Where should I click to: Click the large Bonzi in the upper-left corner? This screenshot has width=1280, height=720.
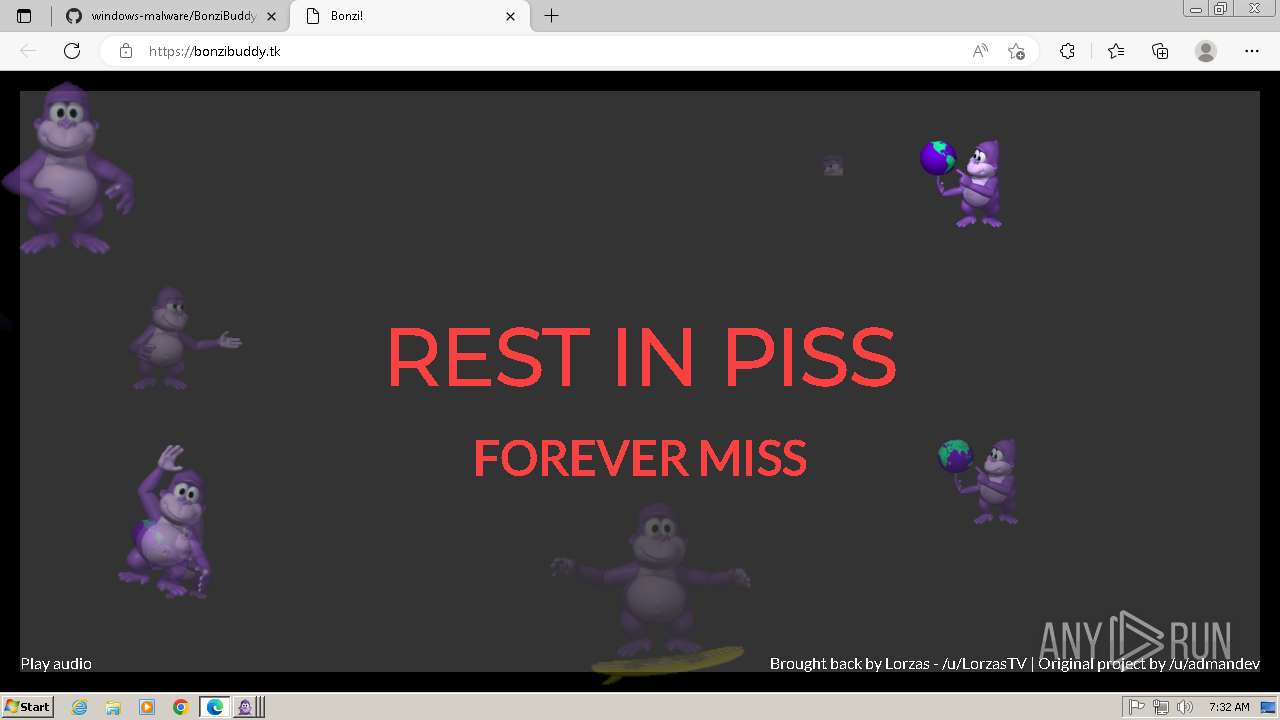click(68, 168)
